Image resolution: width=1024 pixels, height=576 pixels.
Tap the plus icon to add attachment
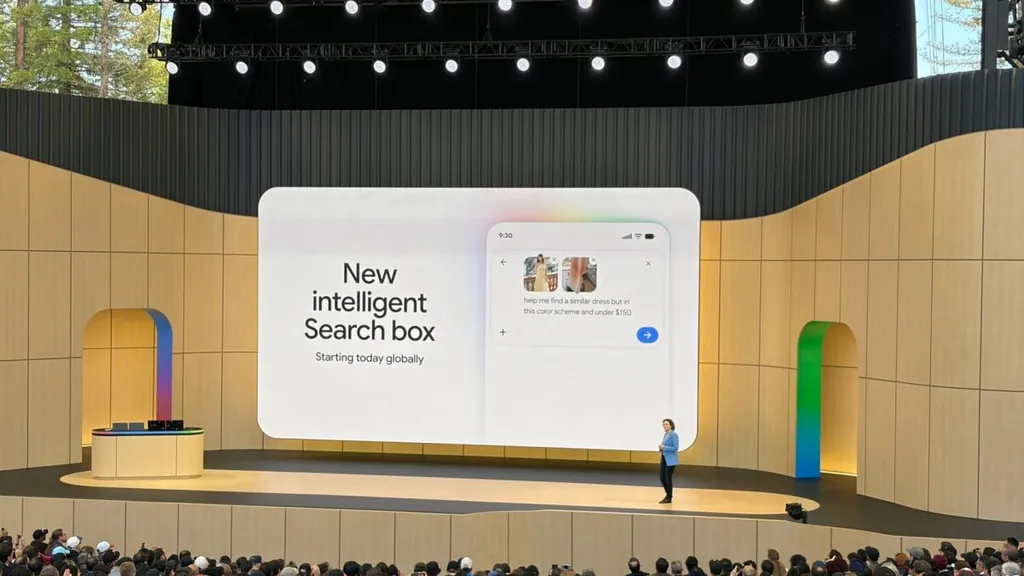(503, 332)
